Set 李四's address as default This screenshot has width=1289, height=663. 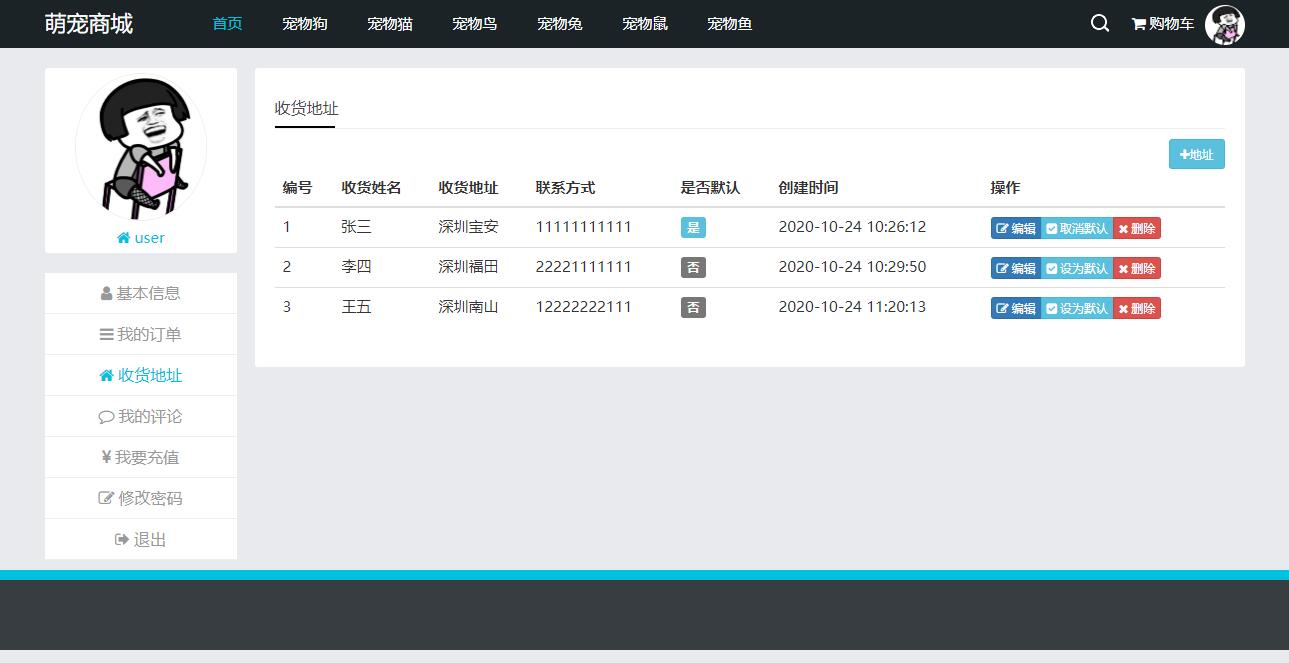coord(1076,268)
